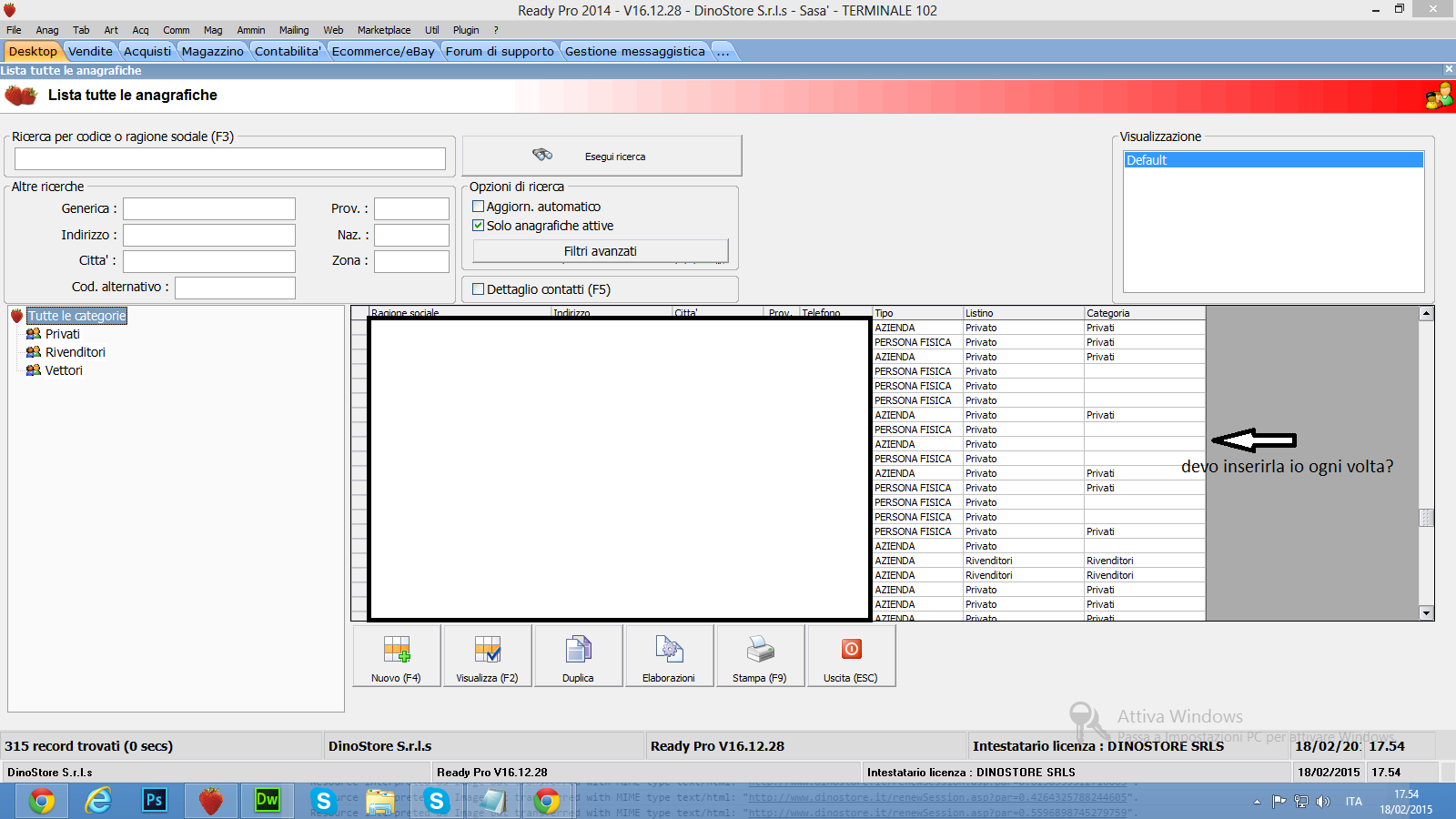The height and width of the screenshot is (819, 1456).
Task: Open the Gestione messaggistica tab
Action: pyautogui.click(x=635, y=51)
